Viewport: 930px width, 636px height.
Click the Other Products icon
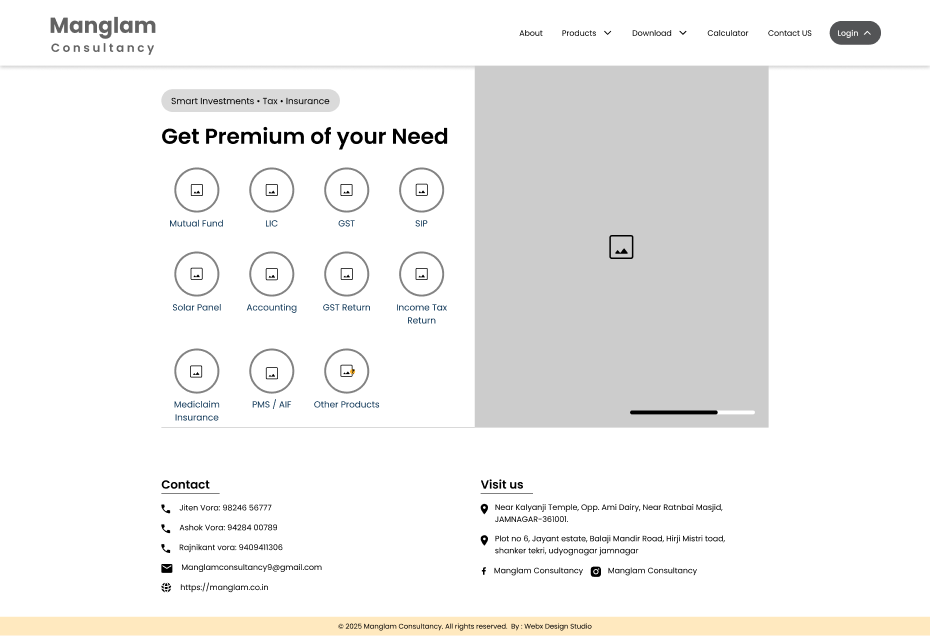347,371
